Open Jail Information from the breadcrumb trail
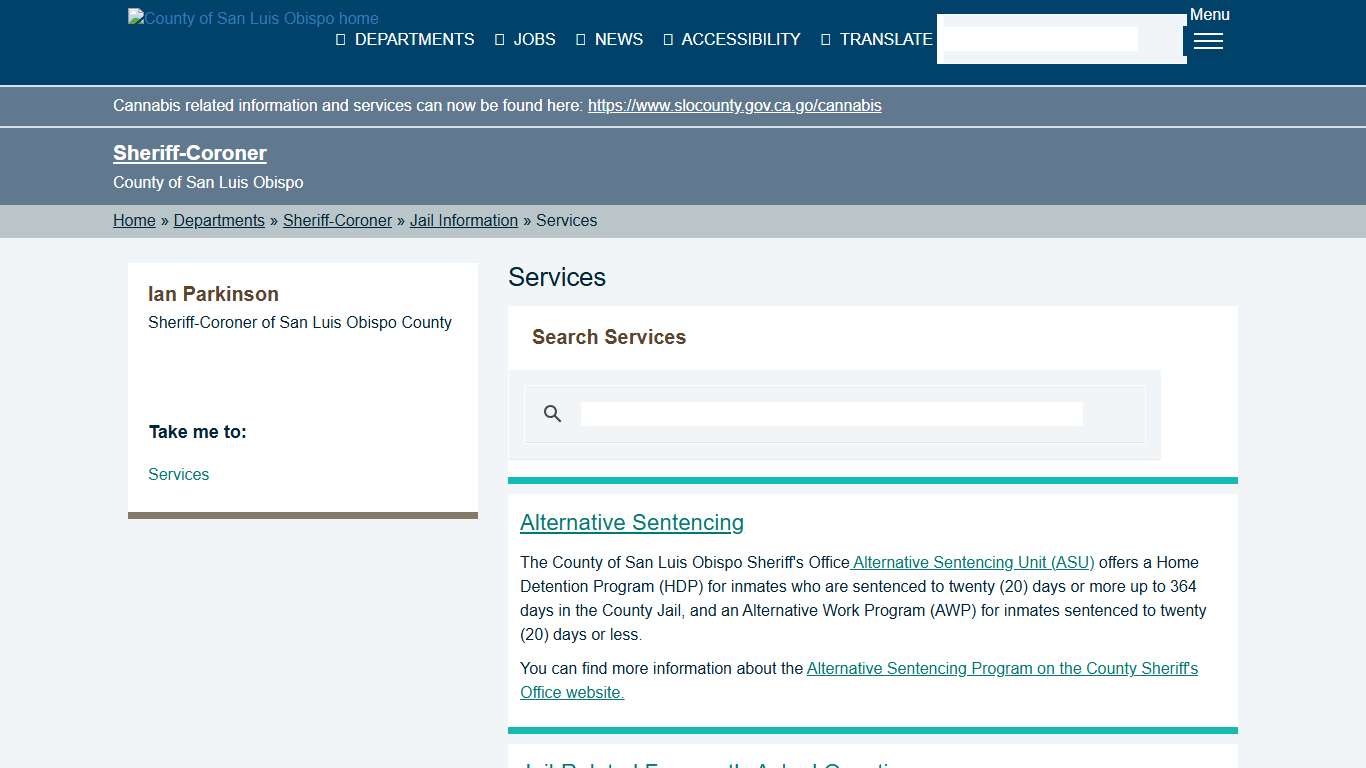 (x=463, y=220)
